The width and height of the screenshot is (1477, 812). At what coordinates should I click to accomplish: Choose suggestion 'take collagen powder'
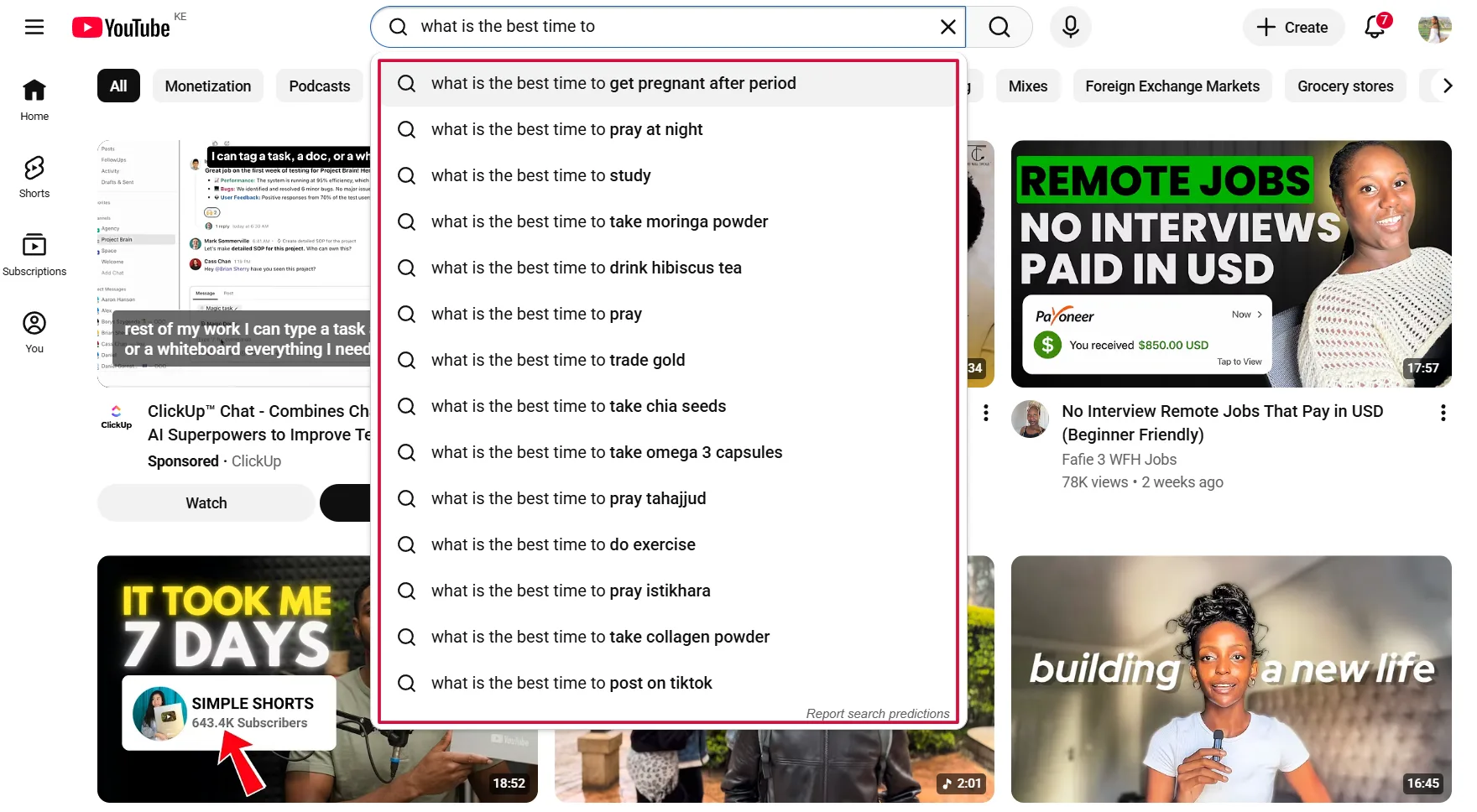[668, 637]
